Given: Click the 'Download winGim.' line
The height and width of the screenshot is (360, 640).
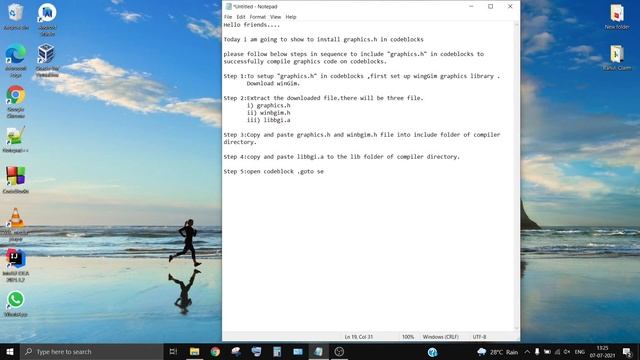Looking at the screenshot, I should click(273, 83).
